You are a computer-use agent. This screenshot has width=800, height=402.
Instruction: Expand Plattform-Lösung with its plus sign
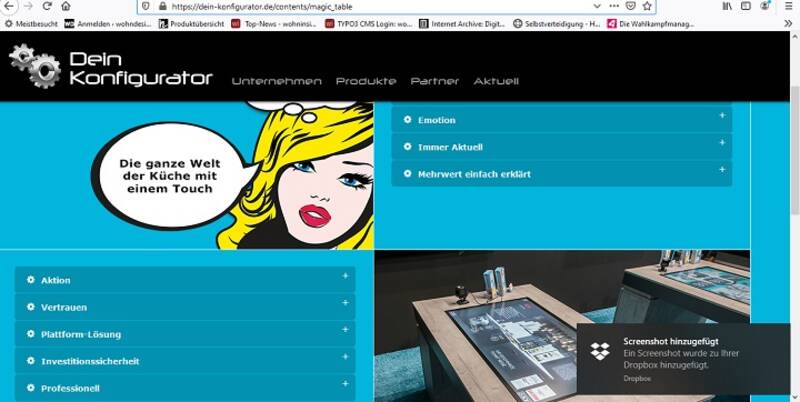345,330
